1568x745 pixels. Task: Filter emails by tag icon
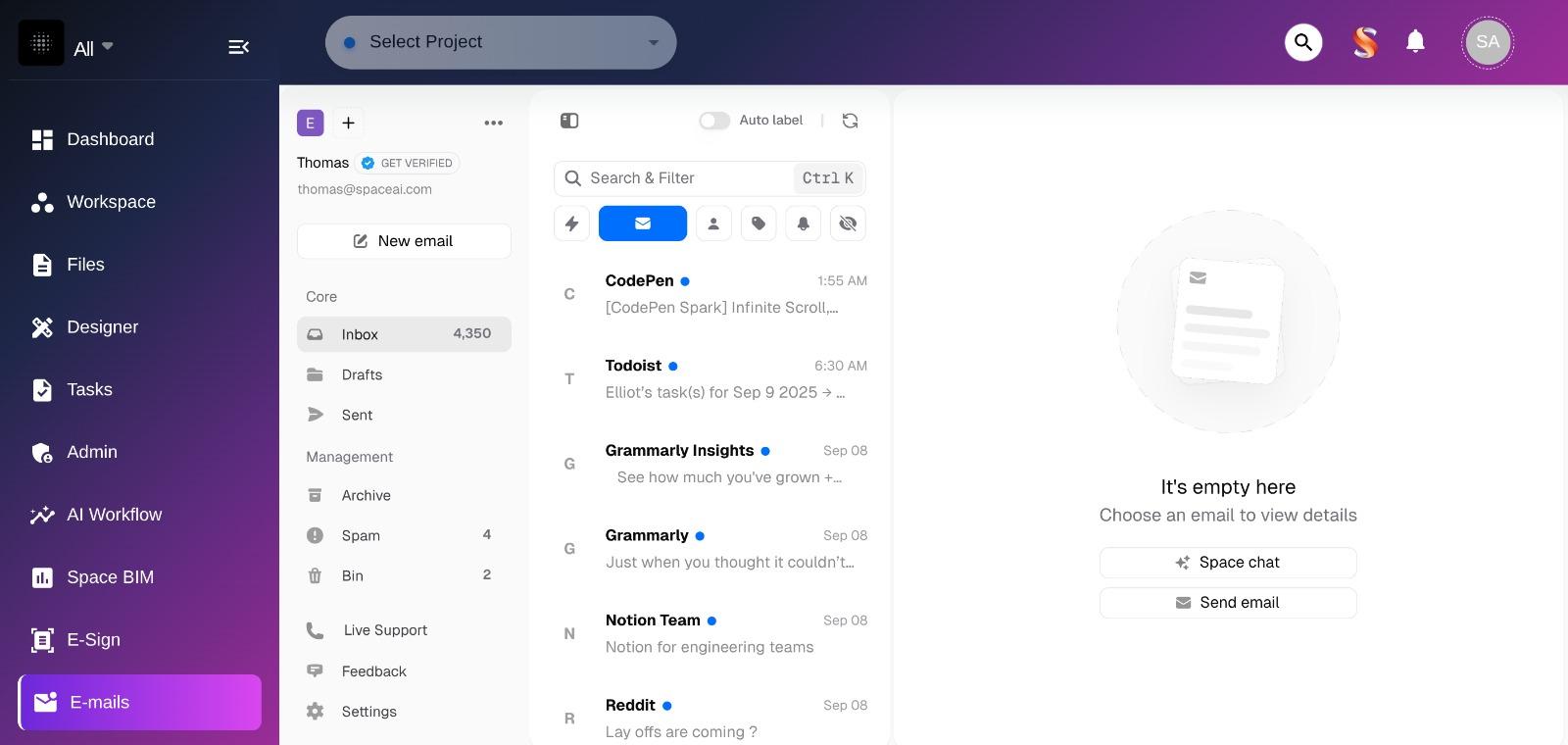(x=759, y=223)
